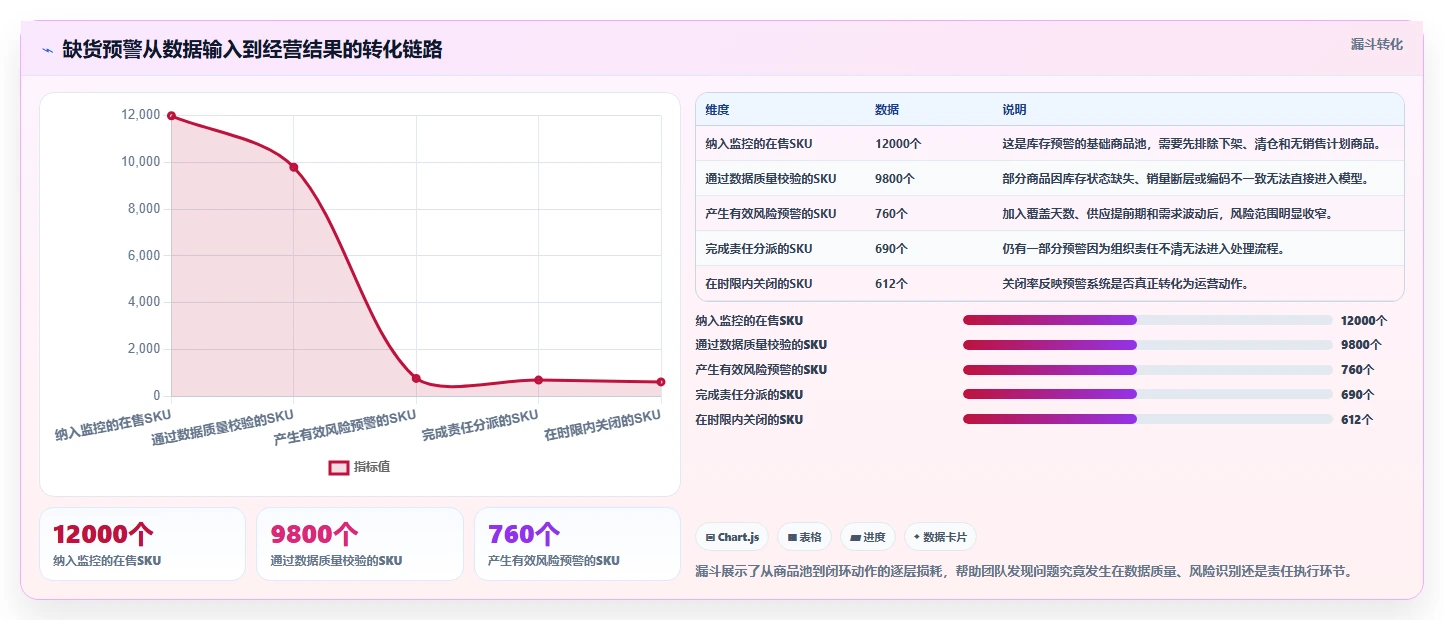Click the progress list label 在时限内关闭的SKU
The width and height of the screenshot is (1444, 620).
749,420
